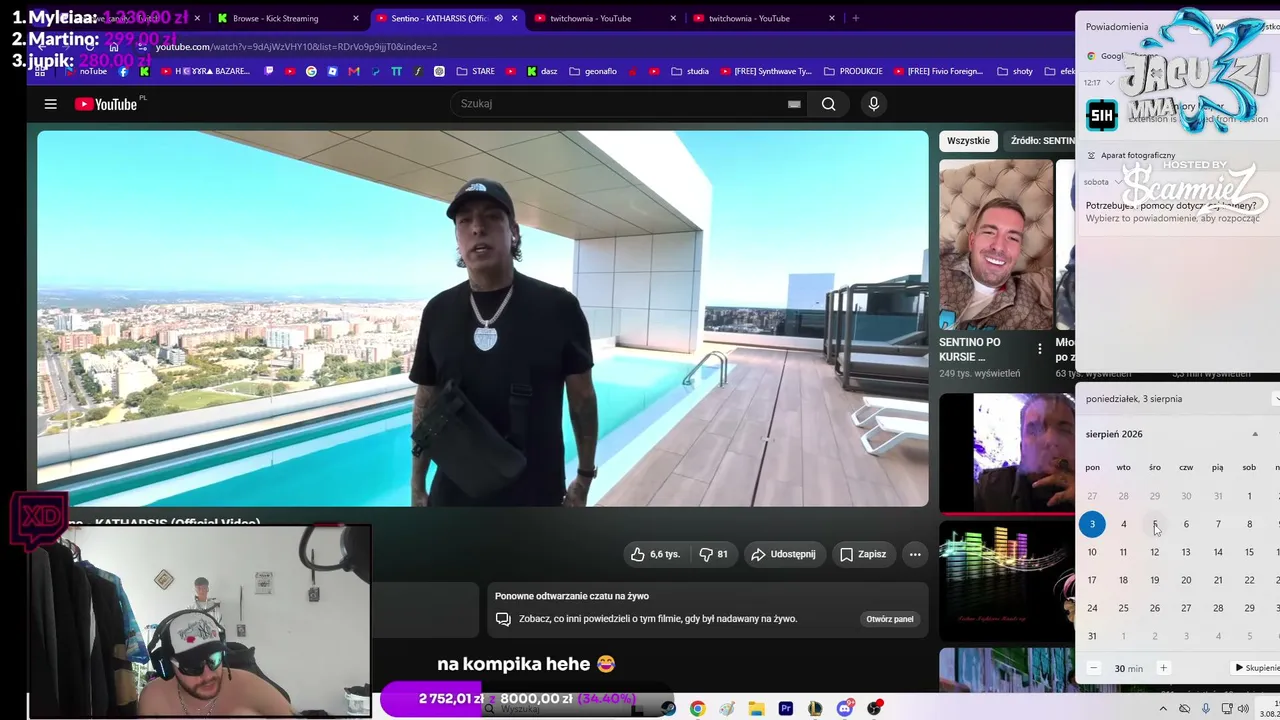Viewport: 1280px width, 720px height.
Task: Open the geonaflo bookmarks folder
Action: (593, 71)
